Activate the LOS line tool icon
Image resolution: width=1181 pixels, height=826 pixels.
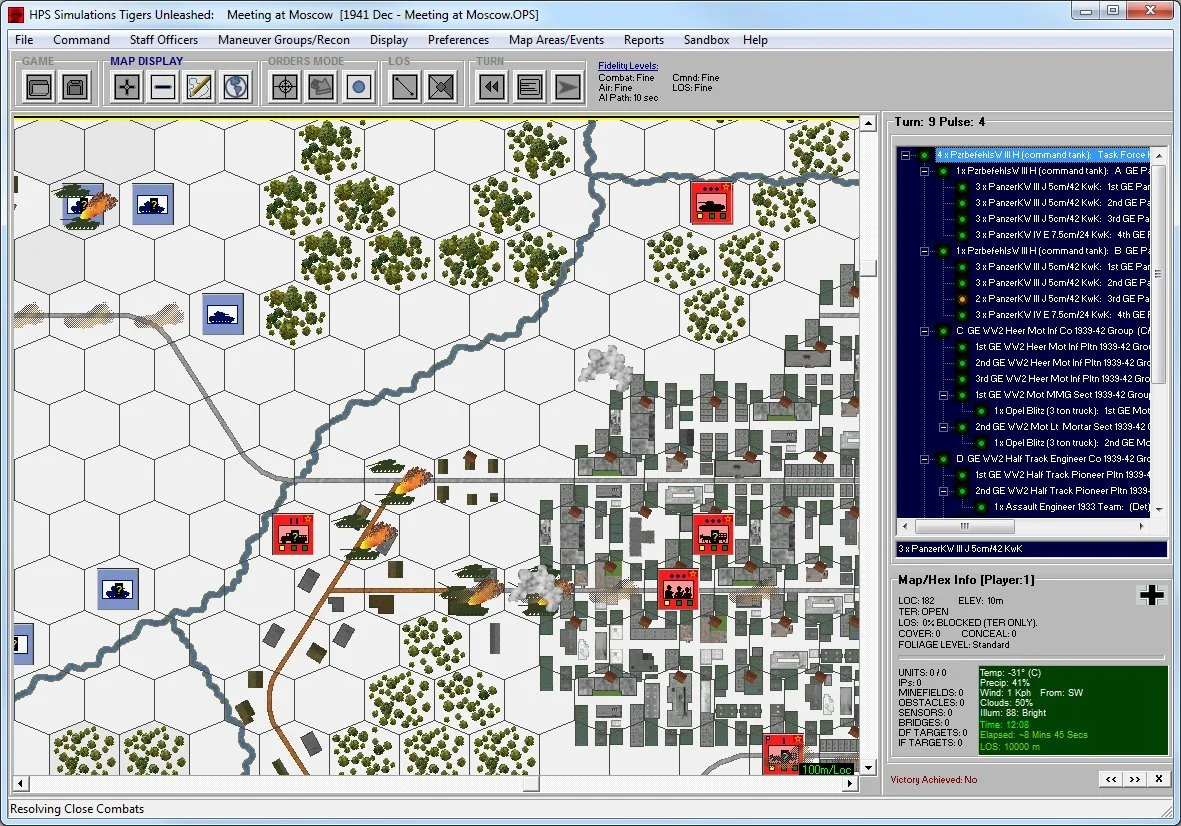pyautogui.click(x=402, y=87)
